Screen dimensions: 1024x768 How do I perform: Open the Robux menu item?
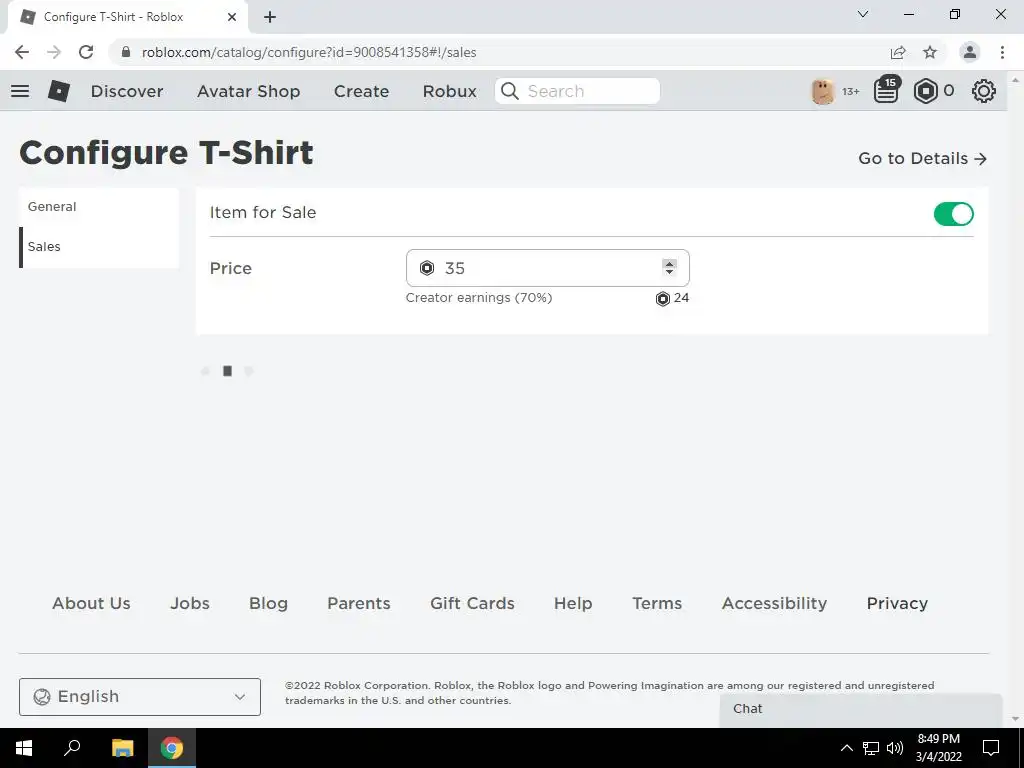click(450, 91)
